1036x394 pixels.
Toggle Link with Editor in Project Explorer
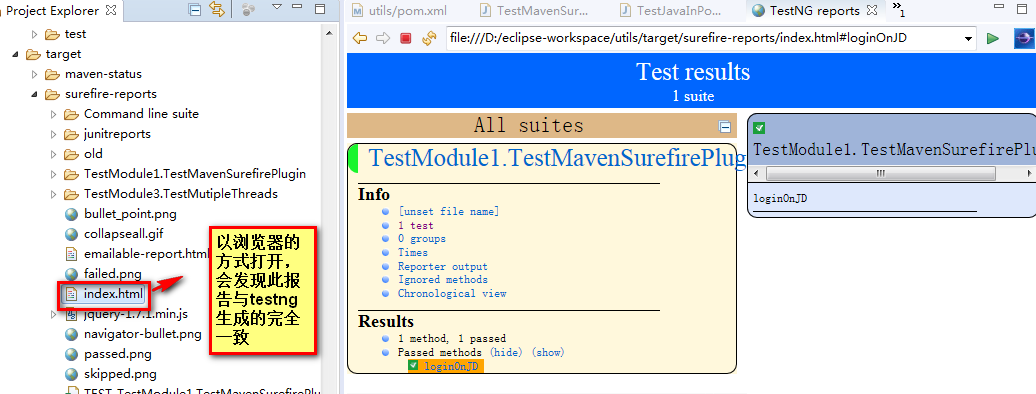(x=216, y=10)
